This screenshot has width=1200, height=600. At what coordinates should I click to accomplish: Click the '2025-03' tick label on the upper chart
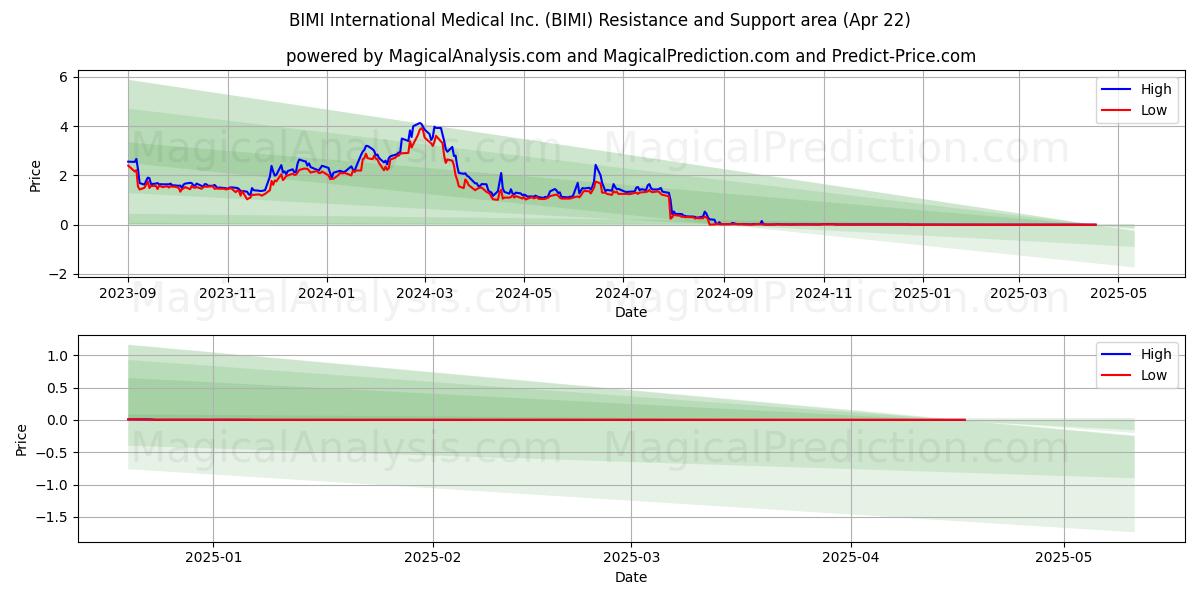tap(1019, 293)
